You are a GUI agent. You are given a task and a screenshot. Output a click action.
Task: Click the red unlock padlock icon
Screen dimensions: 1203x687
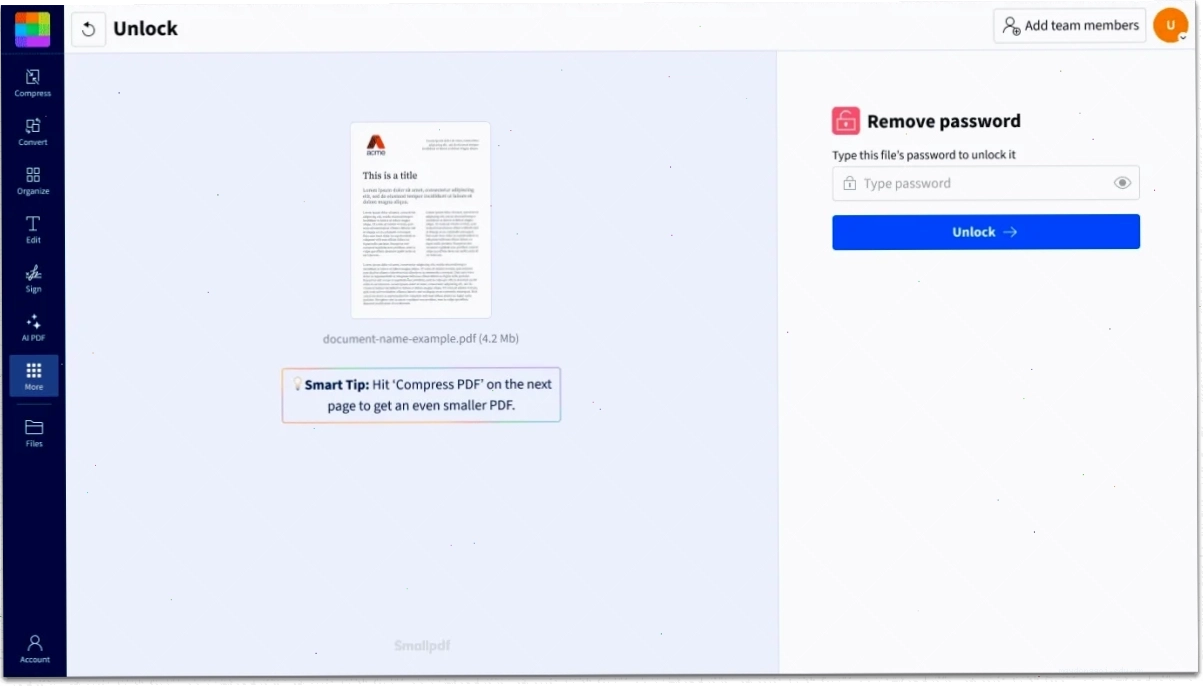(846, 121)
